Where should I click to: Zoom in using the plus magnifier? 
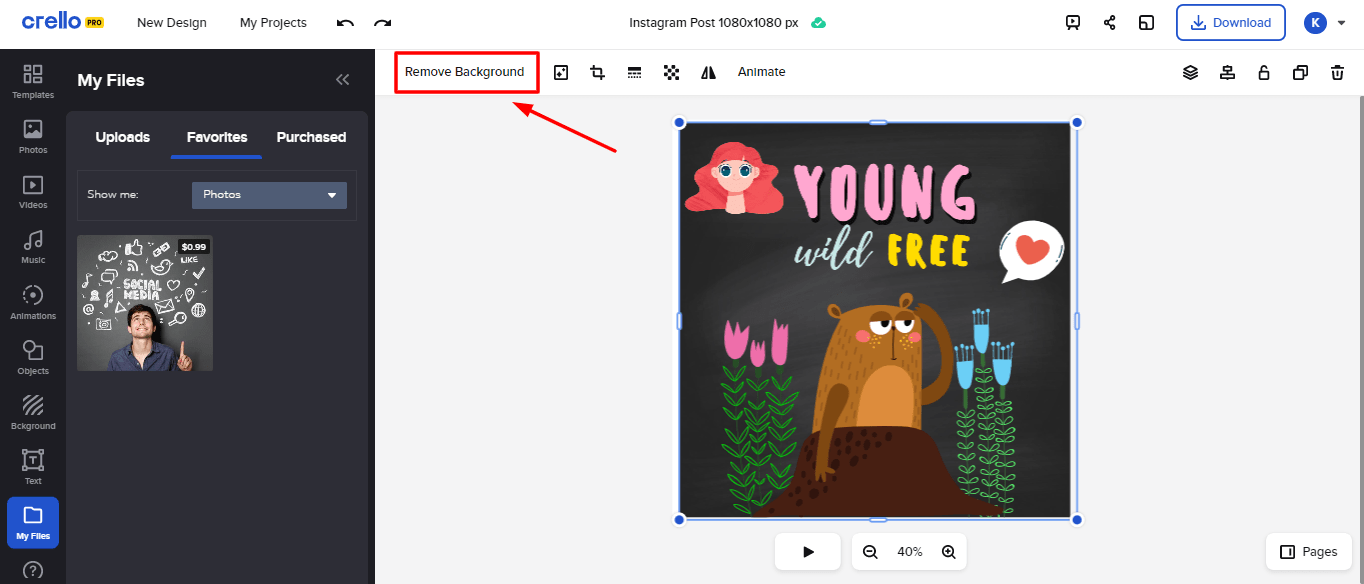tap(948, 552)
